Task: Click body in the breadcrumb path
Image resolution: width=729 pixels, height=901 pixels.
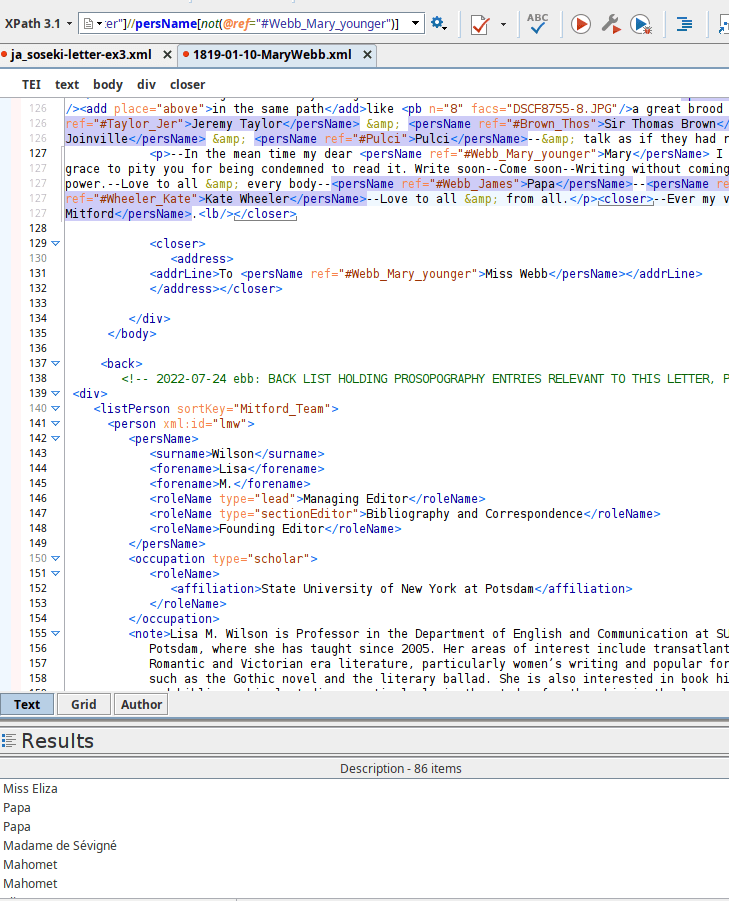Action: tap(108, 84)
